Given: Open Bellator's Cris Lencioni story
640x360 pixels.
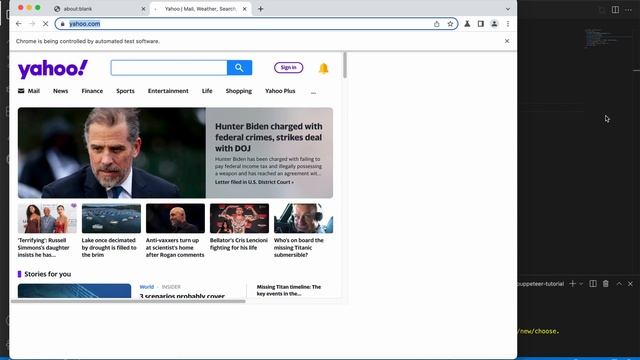Looking at the screenshot, I should [239, 244].
